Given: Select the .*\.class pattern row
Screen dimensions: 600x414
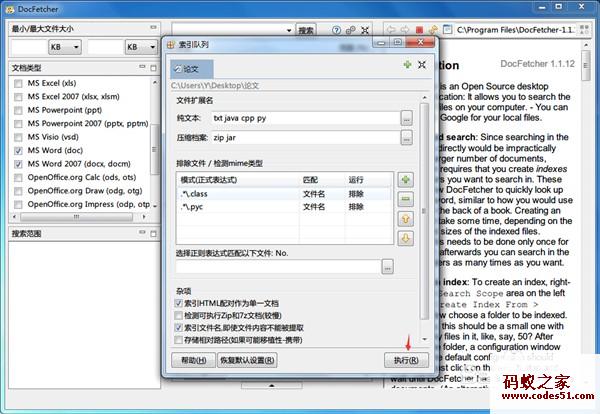Looking at the screenshot, I should [284, 194].
